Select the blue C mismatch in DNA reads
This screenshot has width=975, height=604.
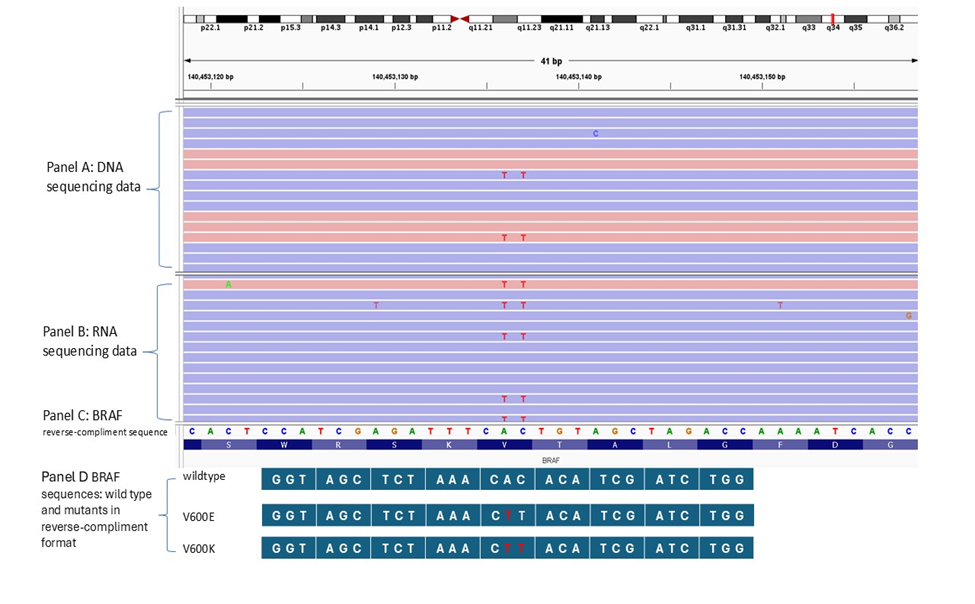coord(596,133)
